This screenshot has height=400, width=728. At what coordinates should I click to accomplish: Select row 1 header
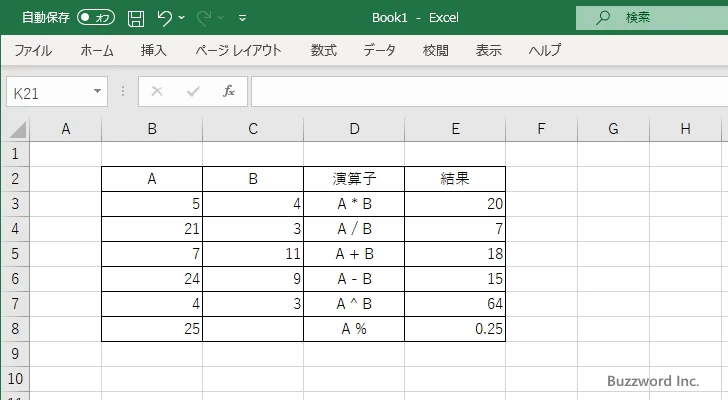pos(15,154)
